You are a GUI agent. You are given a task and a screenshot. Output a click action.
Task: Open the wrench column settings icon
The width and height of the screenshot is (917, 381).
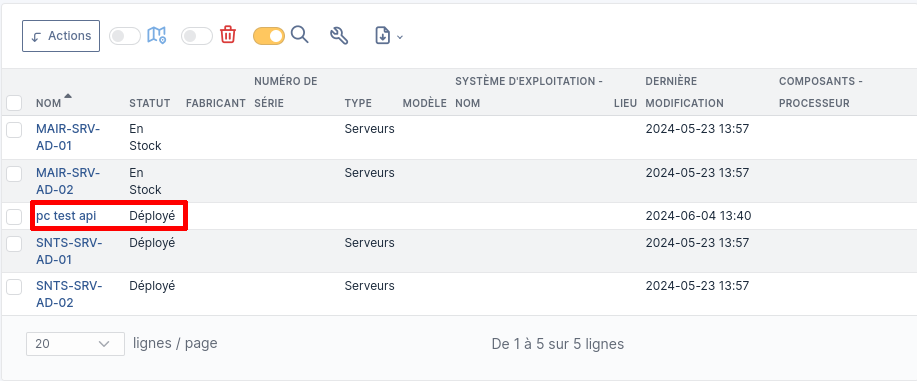[x=339, y=36]
